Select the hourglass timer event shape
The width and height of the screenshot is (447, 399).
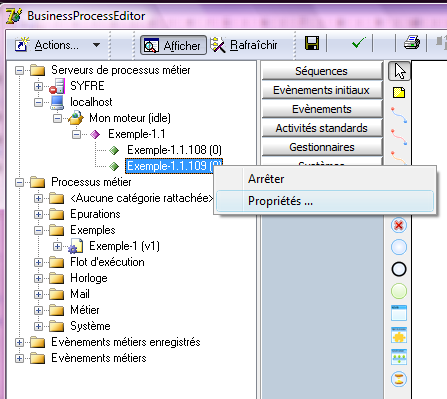pos(399,379)
